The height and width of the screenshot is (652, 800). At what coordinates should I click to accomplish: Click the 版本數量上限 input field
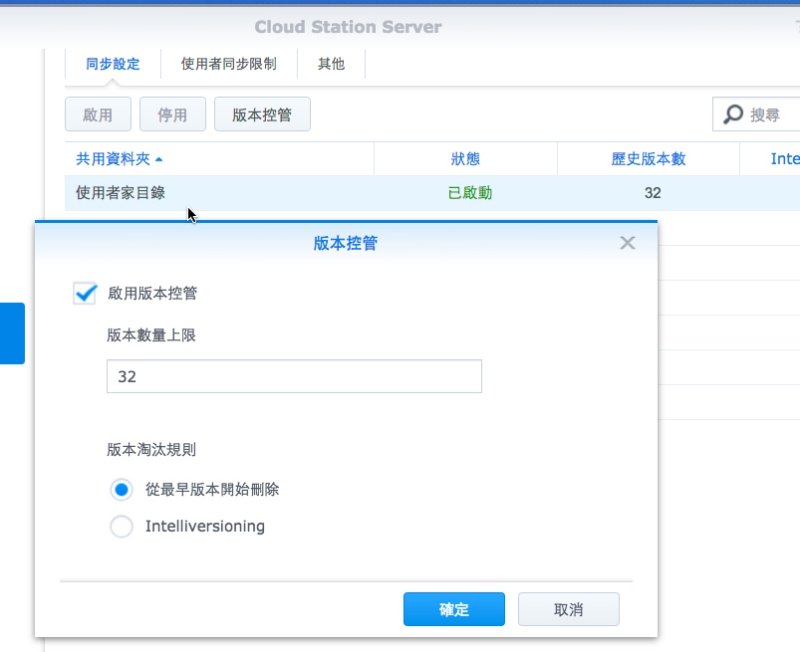pos(294,377)
